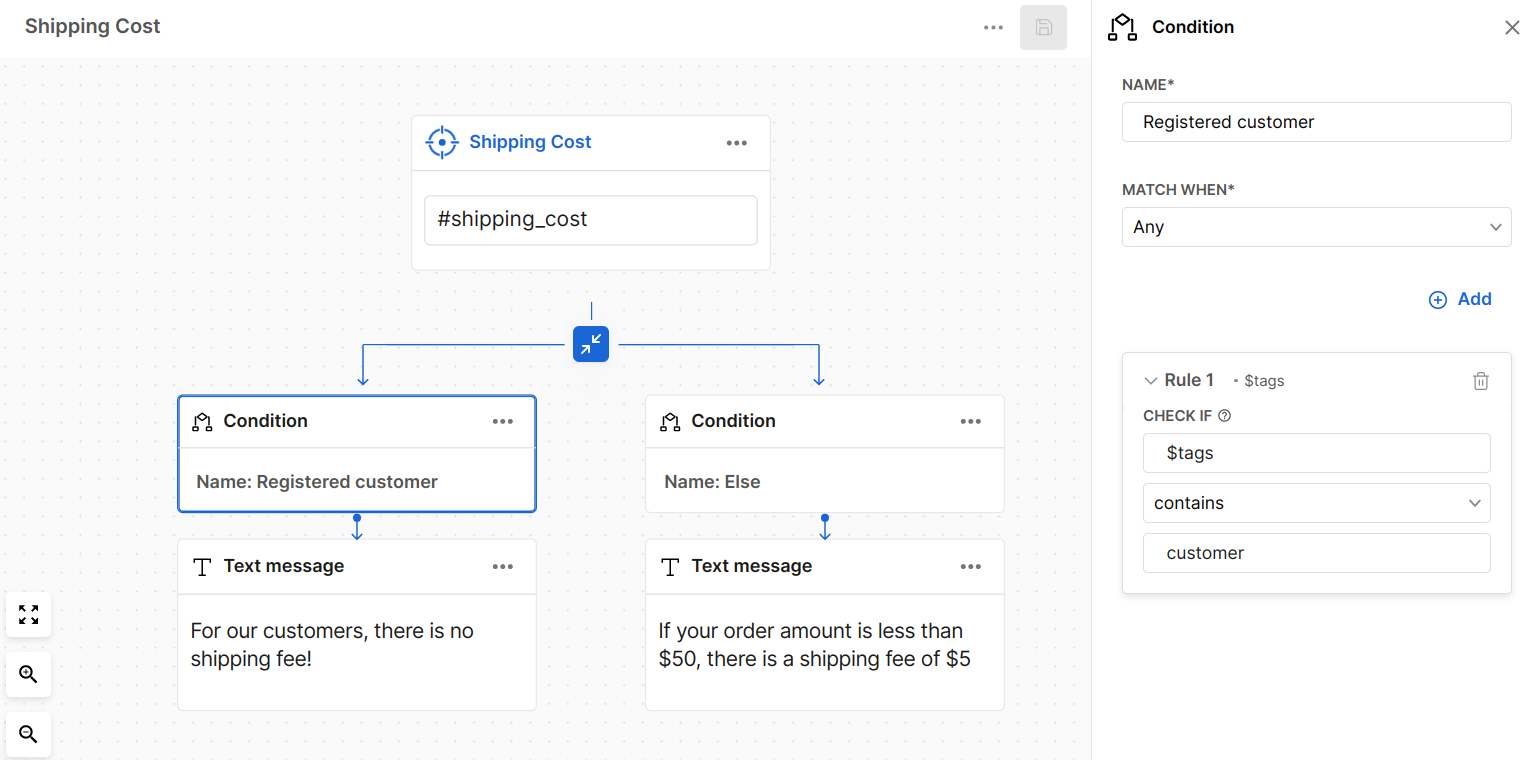Click the help icon next to CHECK IF

(1225, 416)
